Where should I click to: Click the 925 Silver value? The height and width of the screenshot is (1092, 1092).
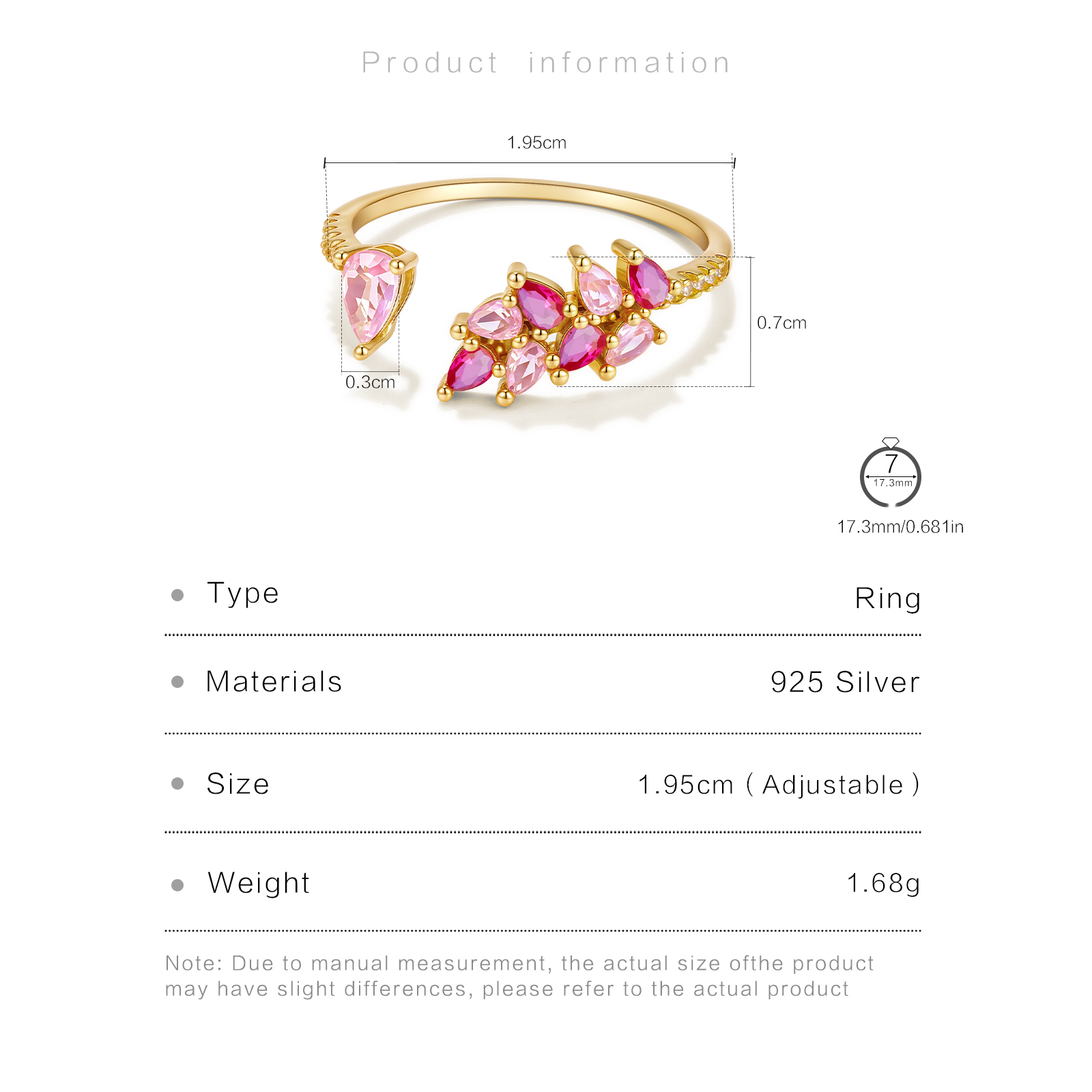pos(845,682)
